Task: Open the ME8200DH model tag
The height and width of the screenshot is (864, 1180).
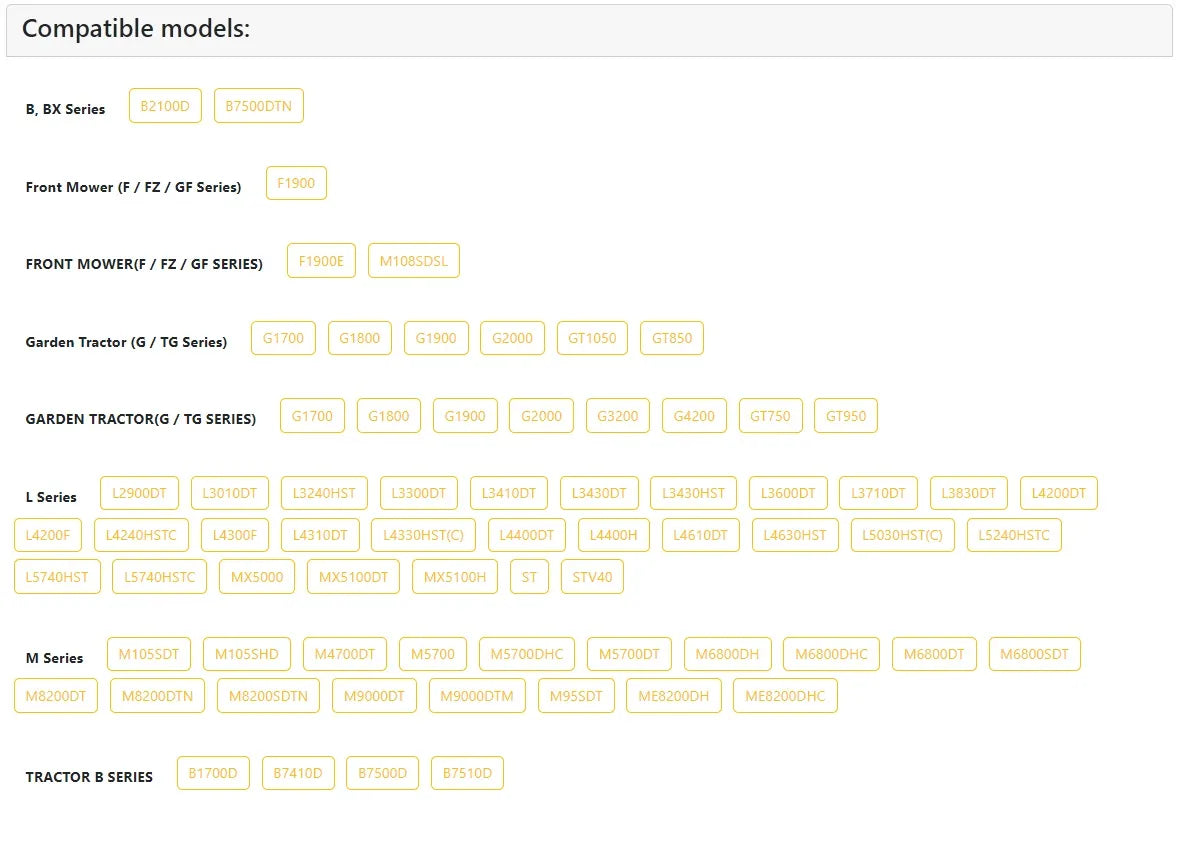Action: tap(674, 696)
